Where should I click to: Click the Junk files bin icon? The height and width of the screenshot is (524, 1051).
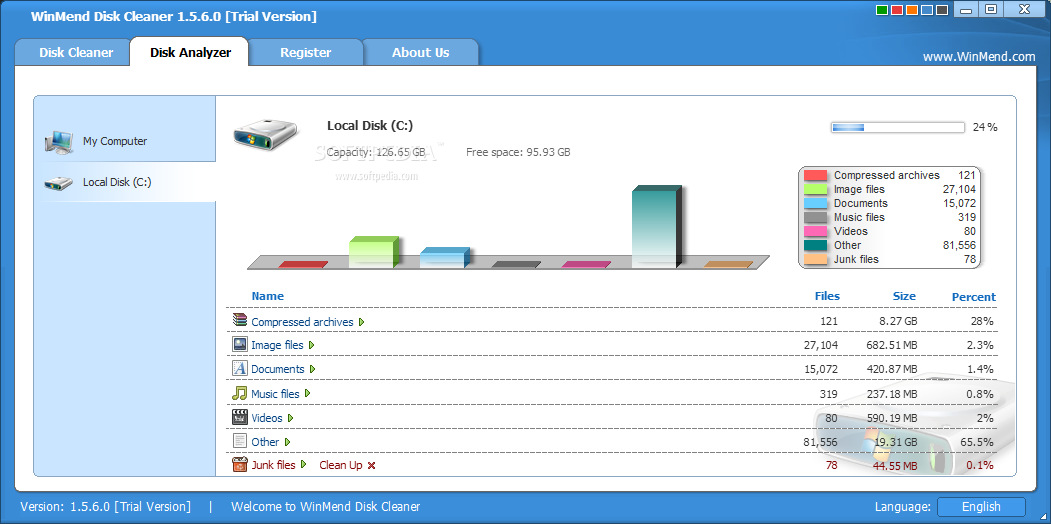point(240,464)
